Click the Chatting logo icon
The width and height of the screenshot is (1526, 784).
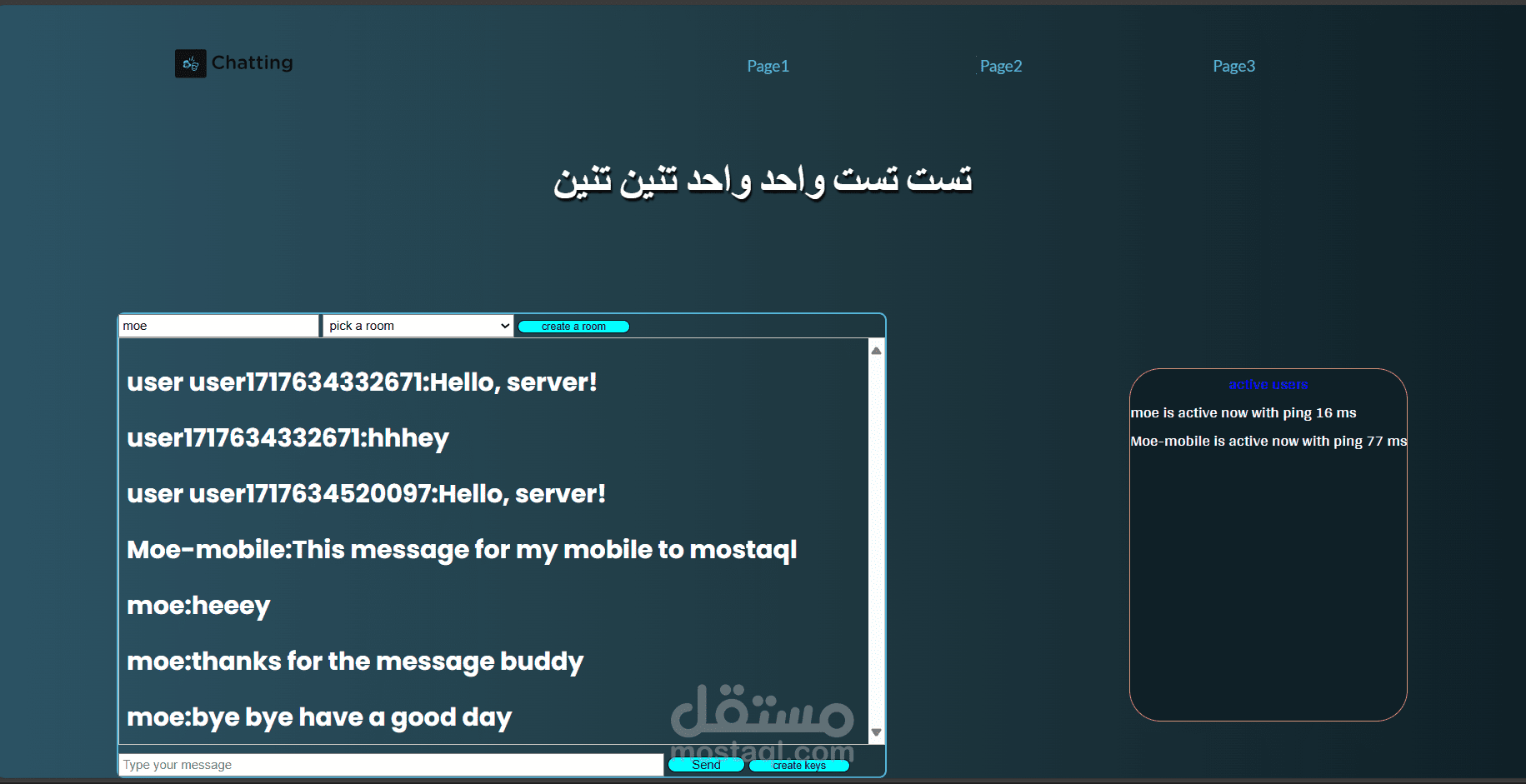pos(190,63)
